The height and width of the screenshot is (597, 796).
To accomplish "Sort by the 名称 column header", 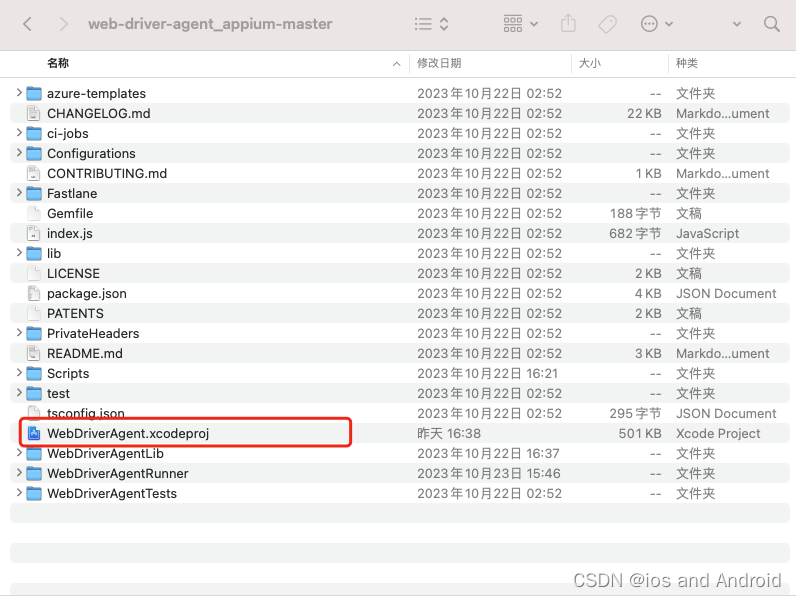I will [x=58, y=63].
